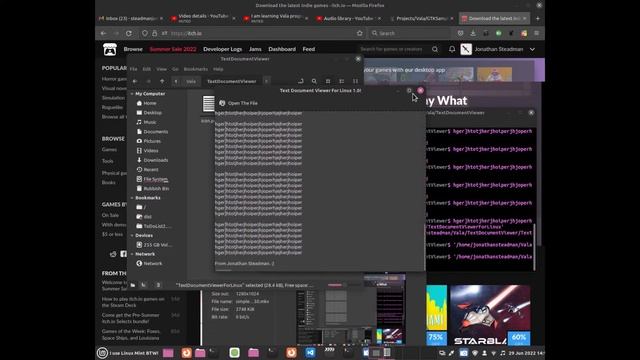Bookmark this page with the star icon
This screenshot has width=640, height=360.
coord(360,33)
